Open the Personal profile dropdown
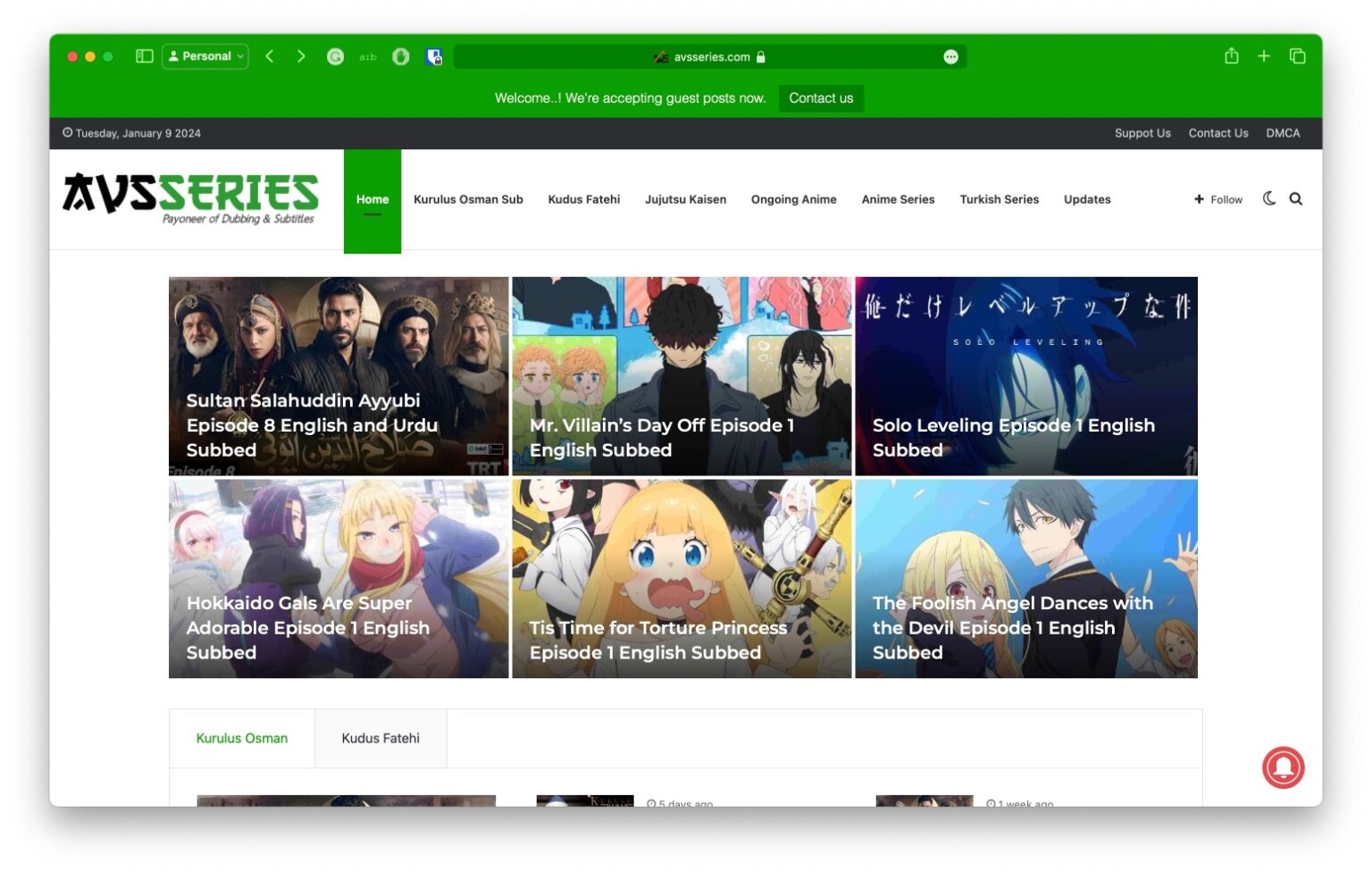 205,55
